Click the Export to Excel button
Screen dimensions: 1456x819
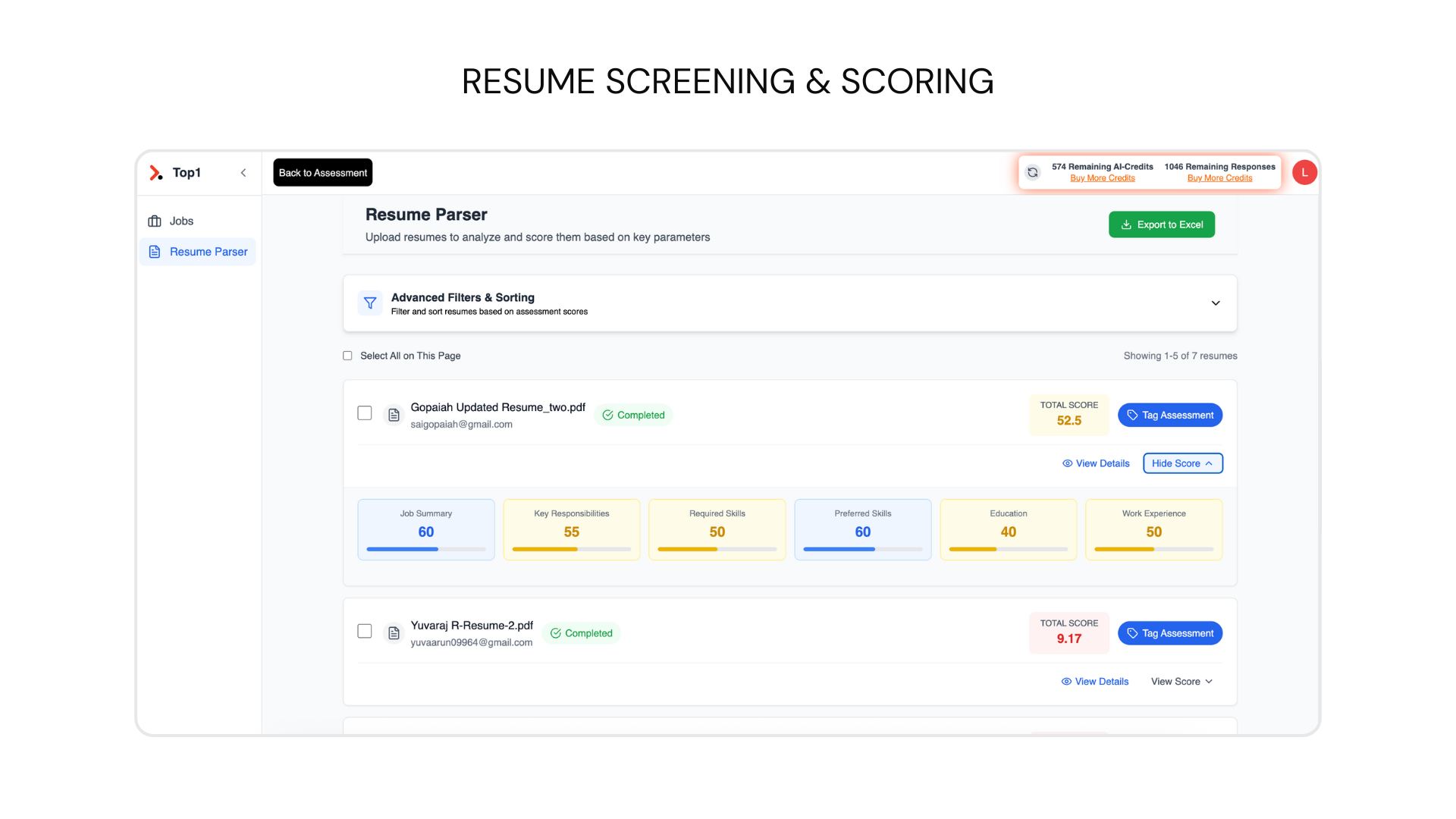click(1161, 224)
